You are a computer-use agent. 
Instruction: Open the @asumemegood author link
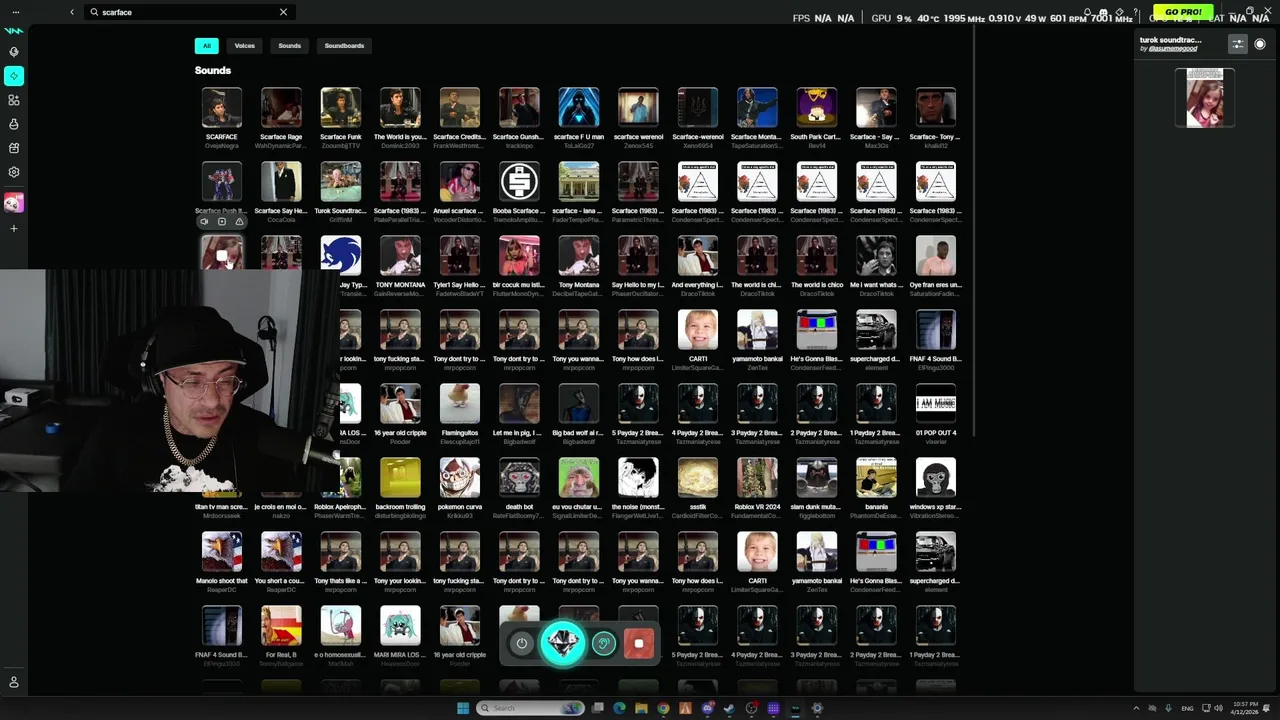click(x=1173, y=49)
